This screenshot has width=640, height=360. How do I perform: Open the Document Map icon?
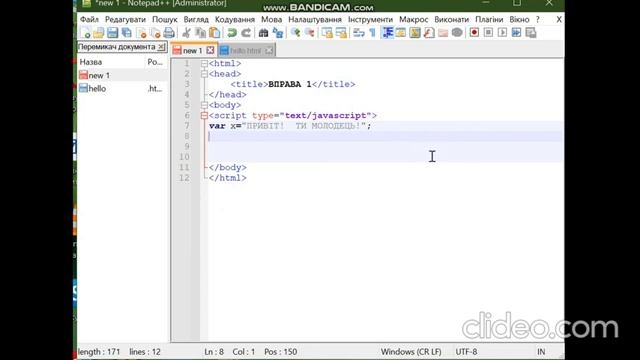(415, 33)
